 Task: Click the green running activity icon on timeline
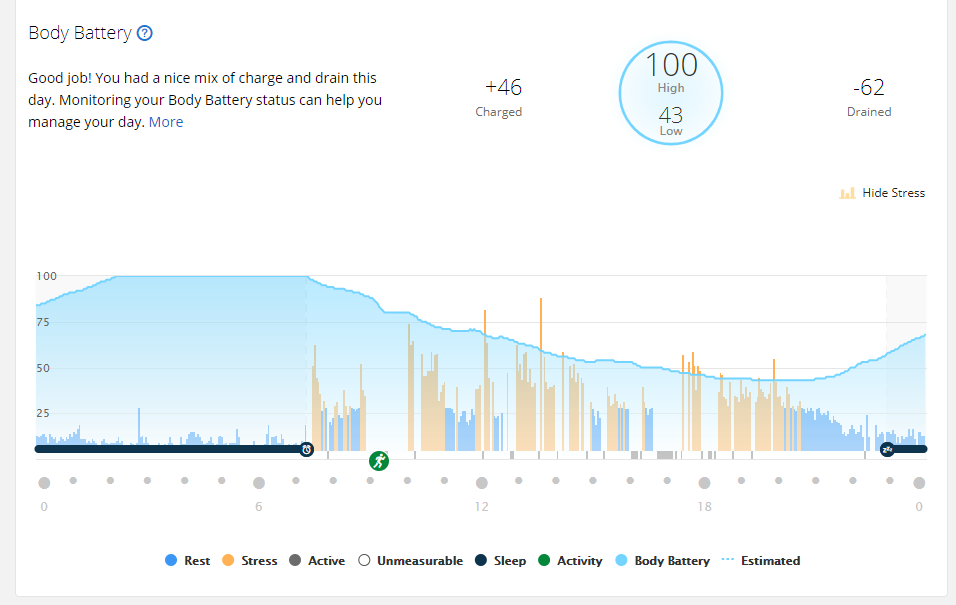pyautogui.click(x=379, y=460)
